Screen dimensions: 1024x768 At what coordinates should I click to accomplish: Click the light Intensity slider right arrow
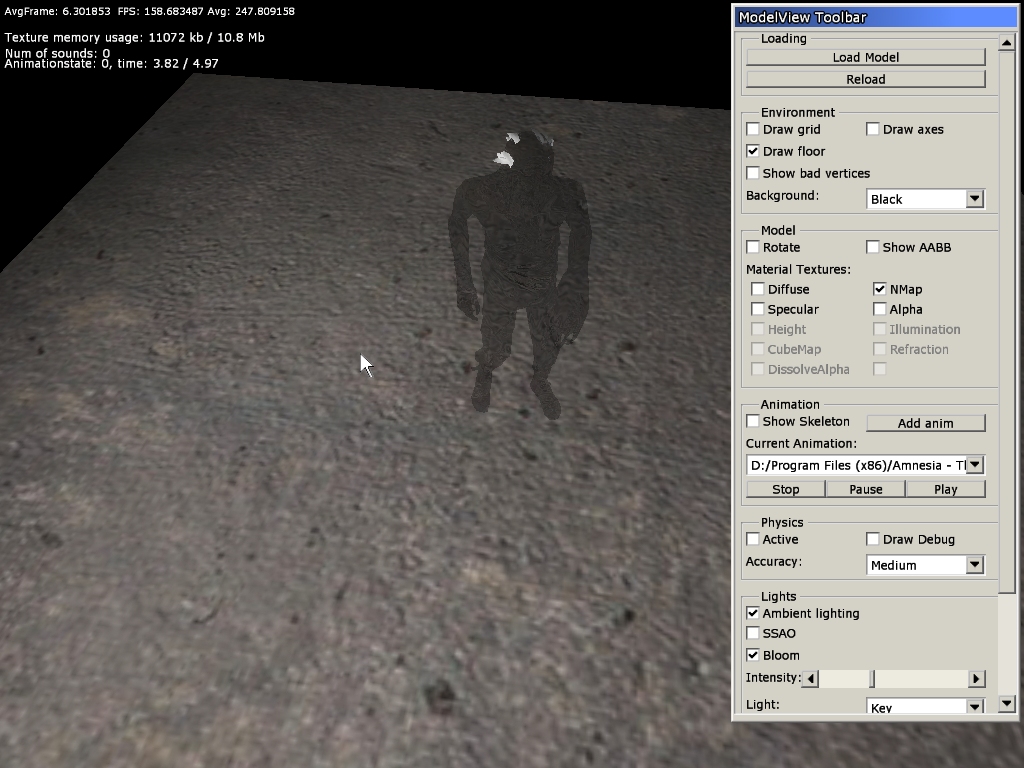point(976,679)
